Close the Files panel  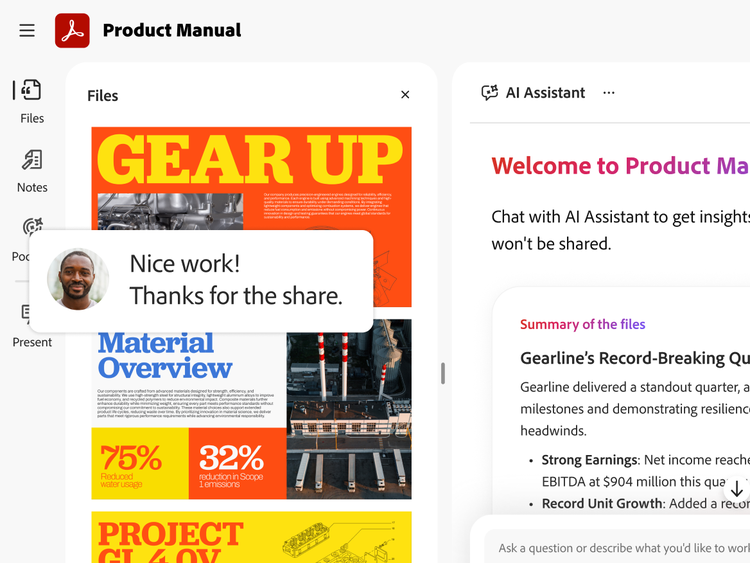(x=405, y=95)
